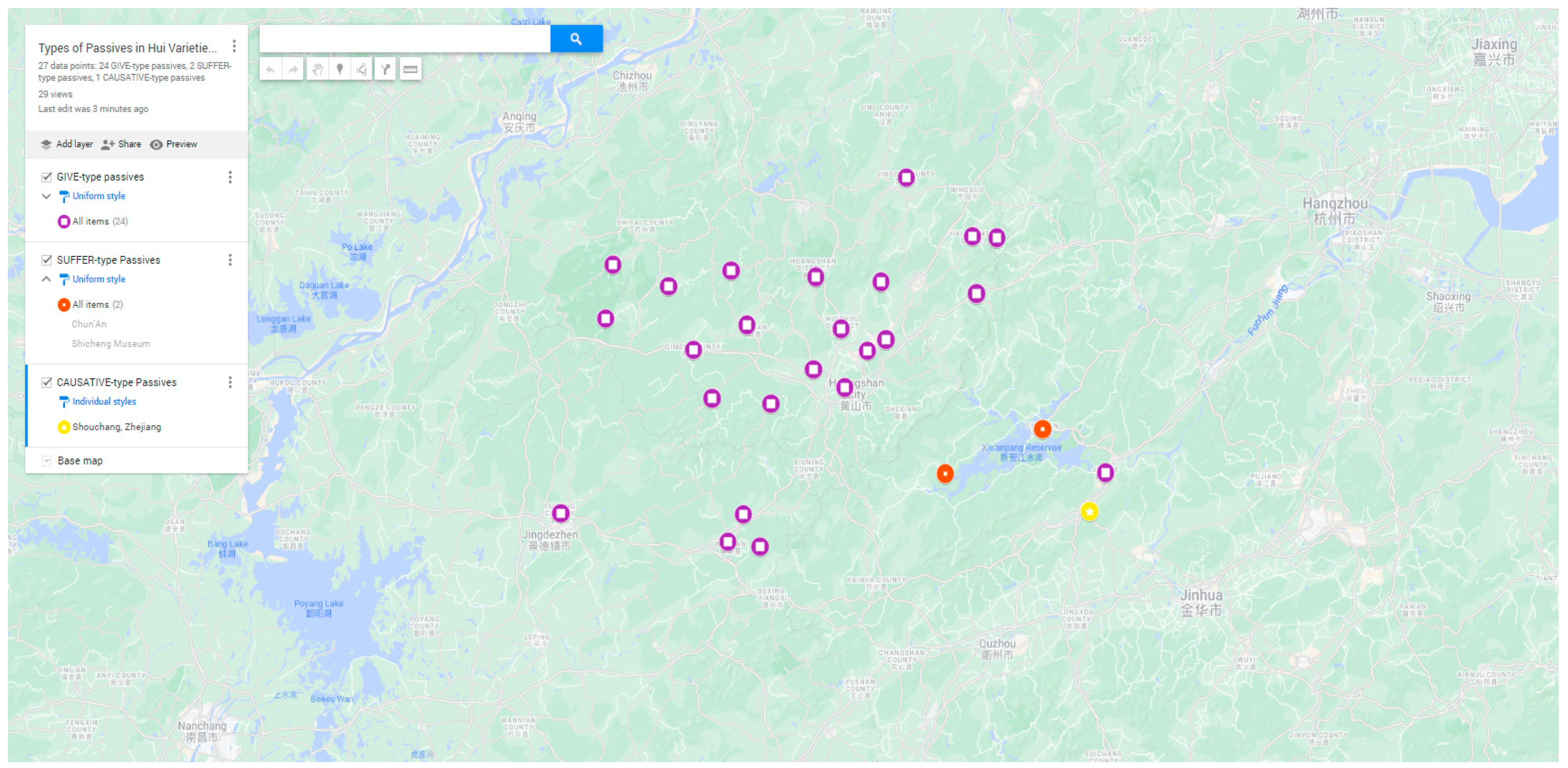The width and height of the screenshot is (1568, 768).
Task: Select the Add marker tool
Action: [340, 69]
